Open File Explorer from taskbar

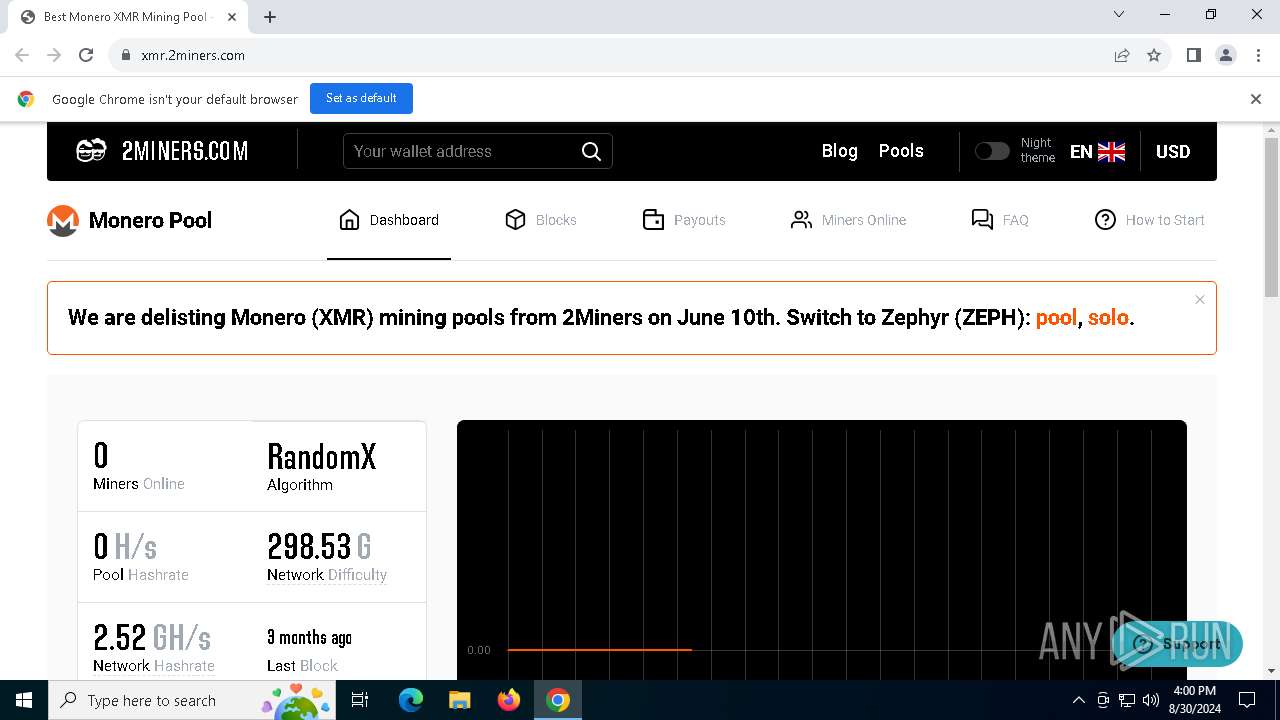(460, 700)
